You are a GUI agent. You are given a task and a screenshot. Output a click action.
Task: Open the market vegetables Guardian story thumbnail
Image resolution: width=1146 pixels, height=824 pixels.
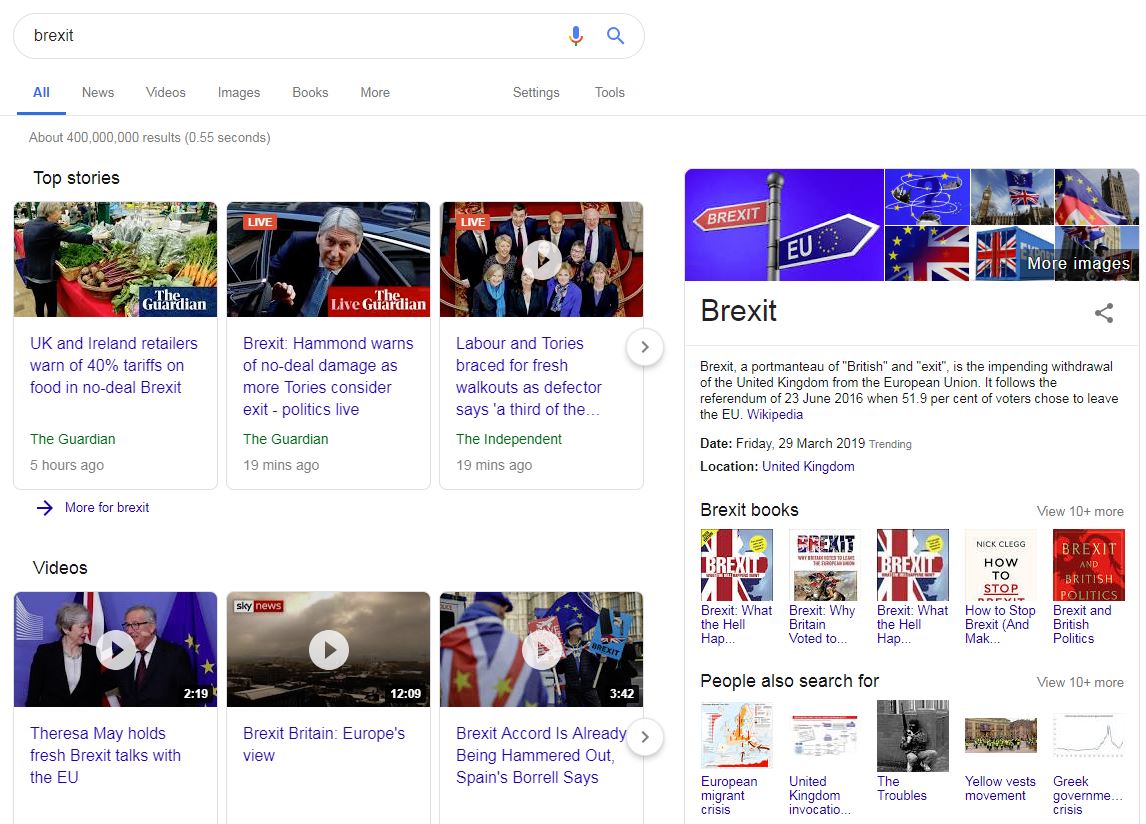coord(115,259)
